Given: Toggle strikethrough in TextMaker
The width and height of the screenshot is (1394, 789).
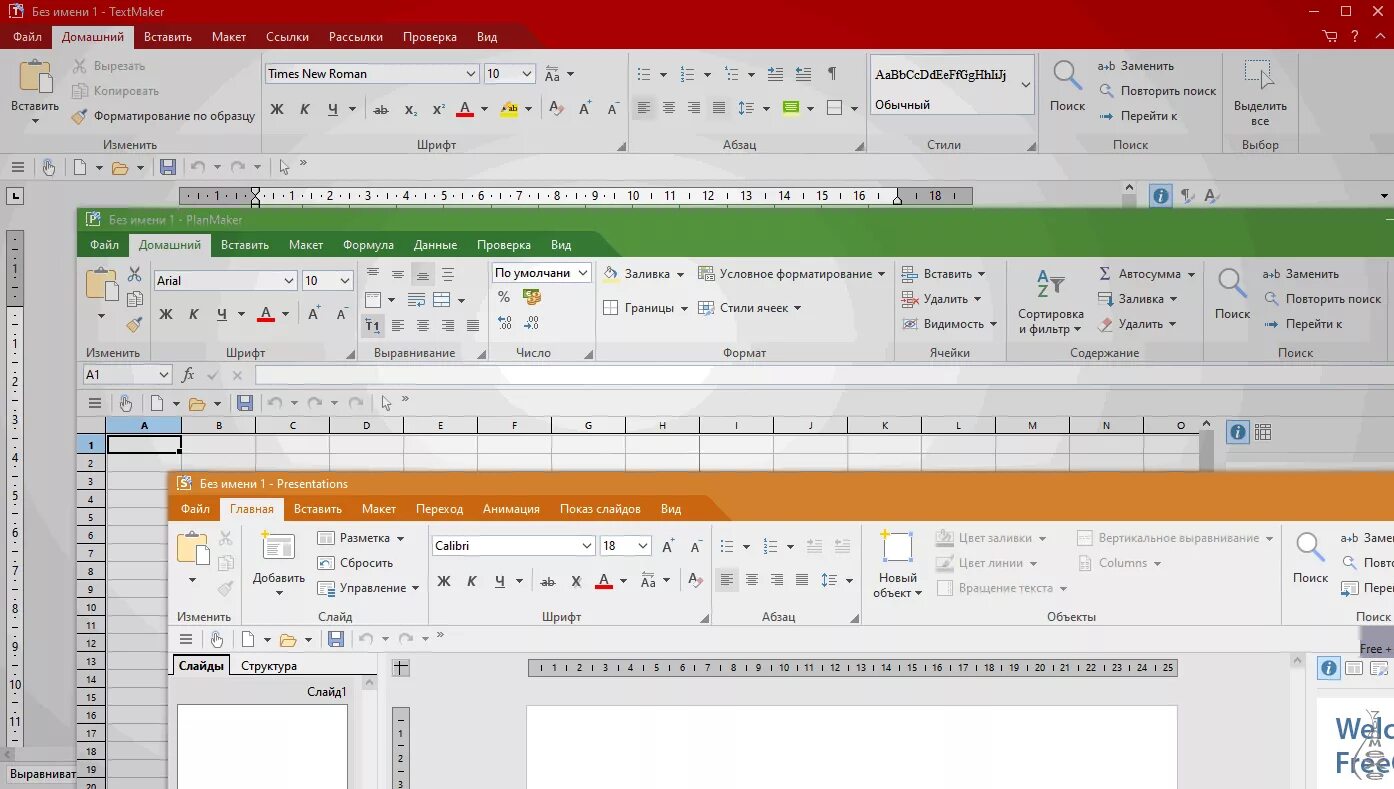Looking at the screenshot, I should point(381,109).
